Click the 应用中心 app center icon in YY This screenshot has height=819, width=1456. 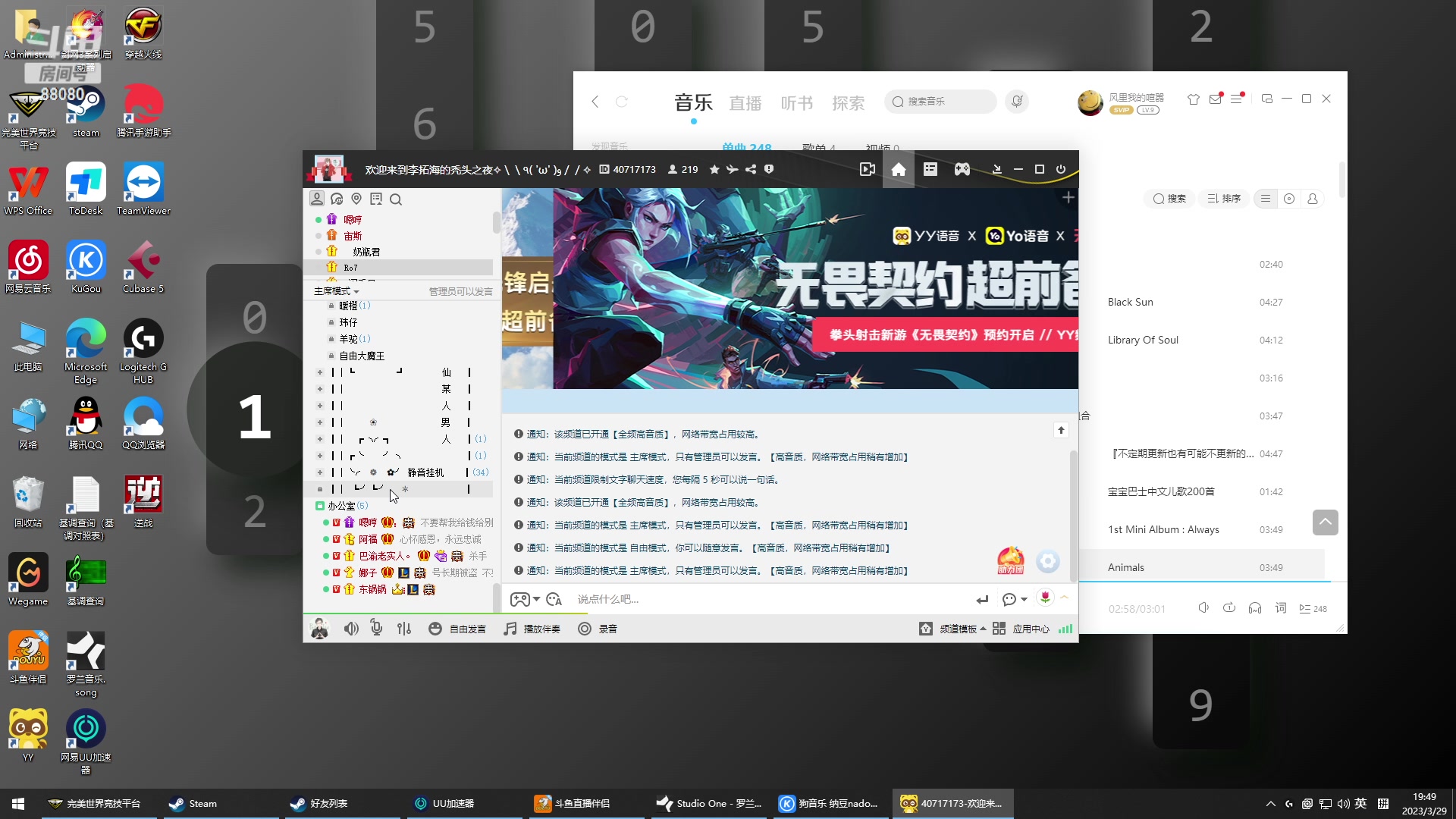coord(1031,628)
